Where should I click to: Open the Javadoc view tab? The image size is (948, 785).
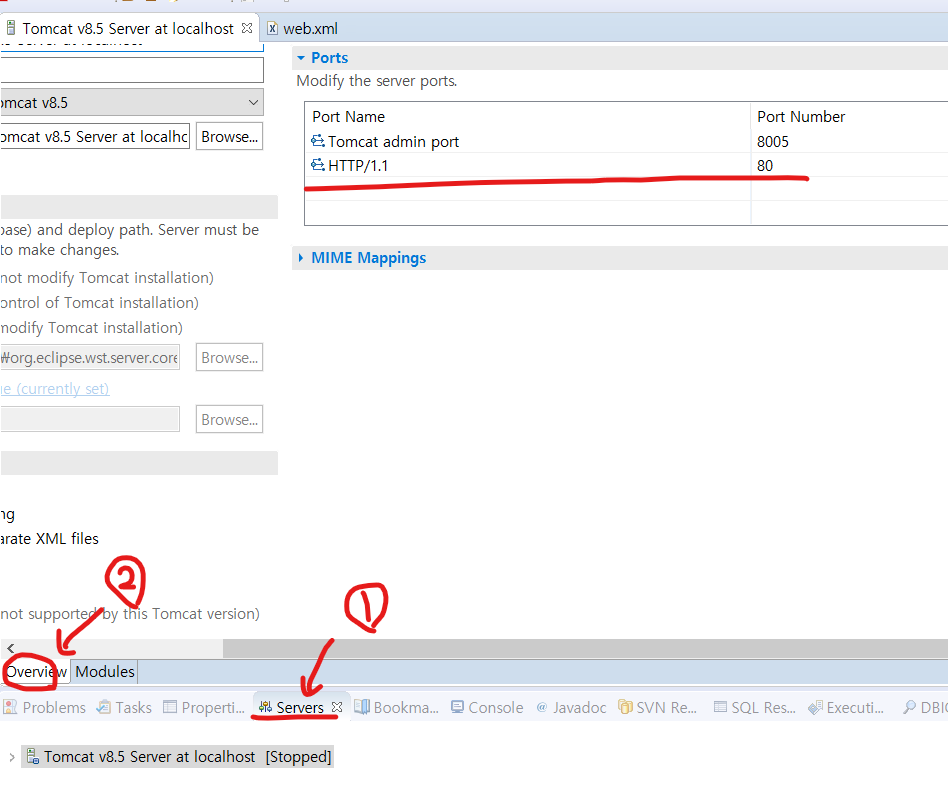click(x=571, y=708)
